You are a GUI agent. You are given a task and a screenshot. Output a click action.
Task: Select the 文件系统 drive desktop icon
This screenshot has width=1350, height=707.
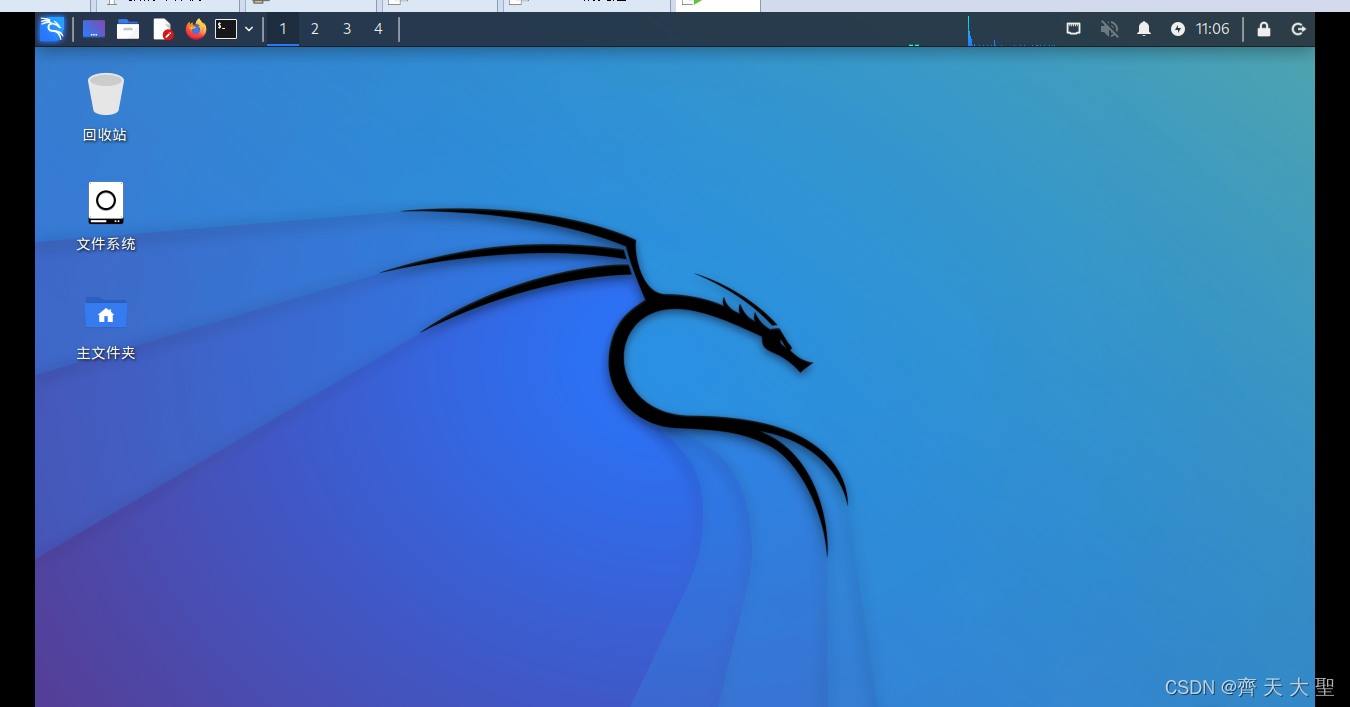pos(105,203)
